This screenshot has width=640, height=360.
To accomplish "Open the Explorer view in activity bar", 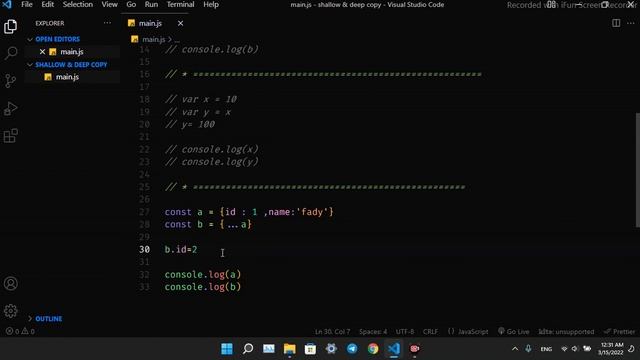I will [11, 27].
